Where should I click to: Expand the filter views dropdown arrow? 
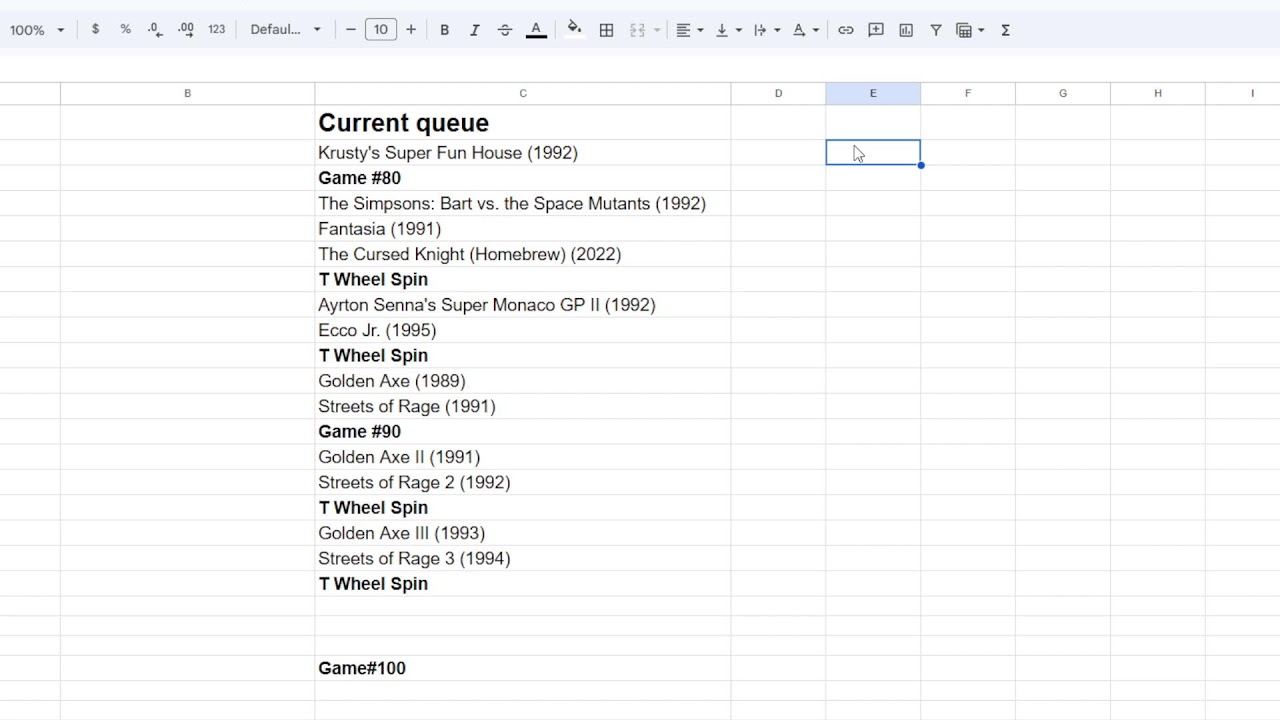tap(981, 30)
